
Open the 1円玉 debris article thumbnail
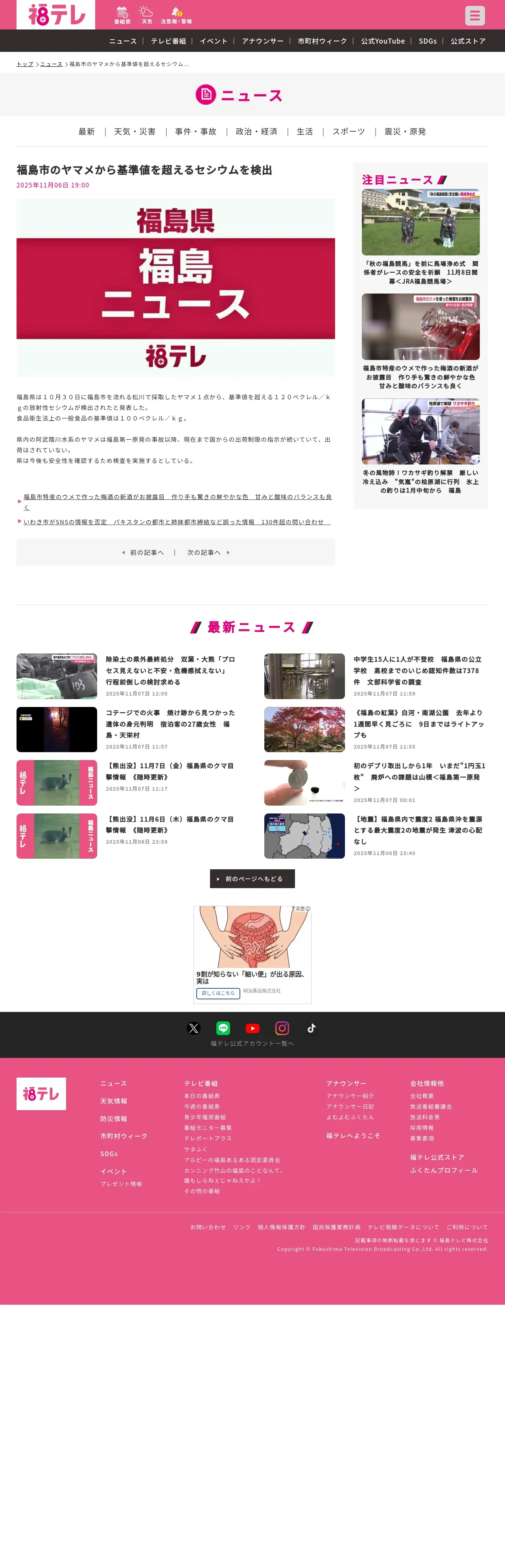point(304,783)
